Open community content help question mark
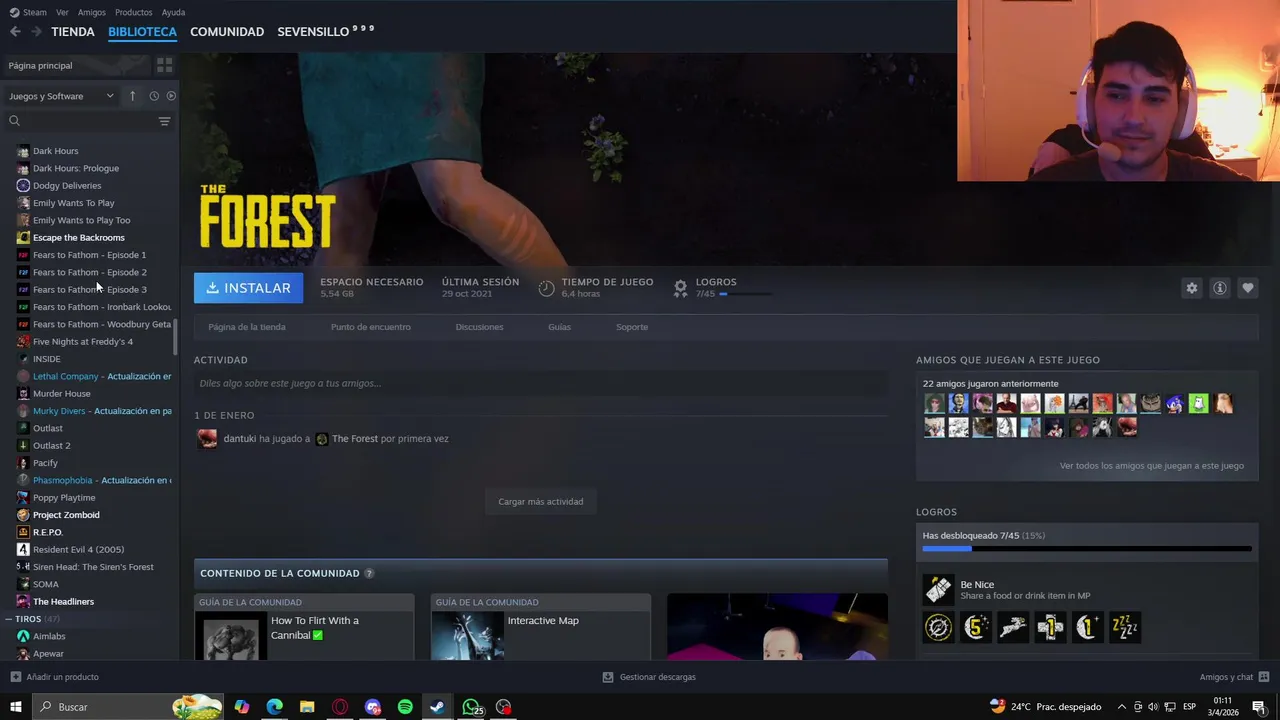The image size is (1280, 720). click(369, 573)
